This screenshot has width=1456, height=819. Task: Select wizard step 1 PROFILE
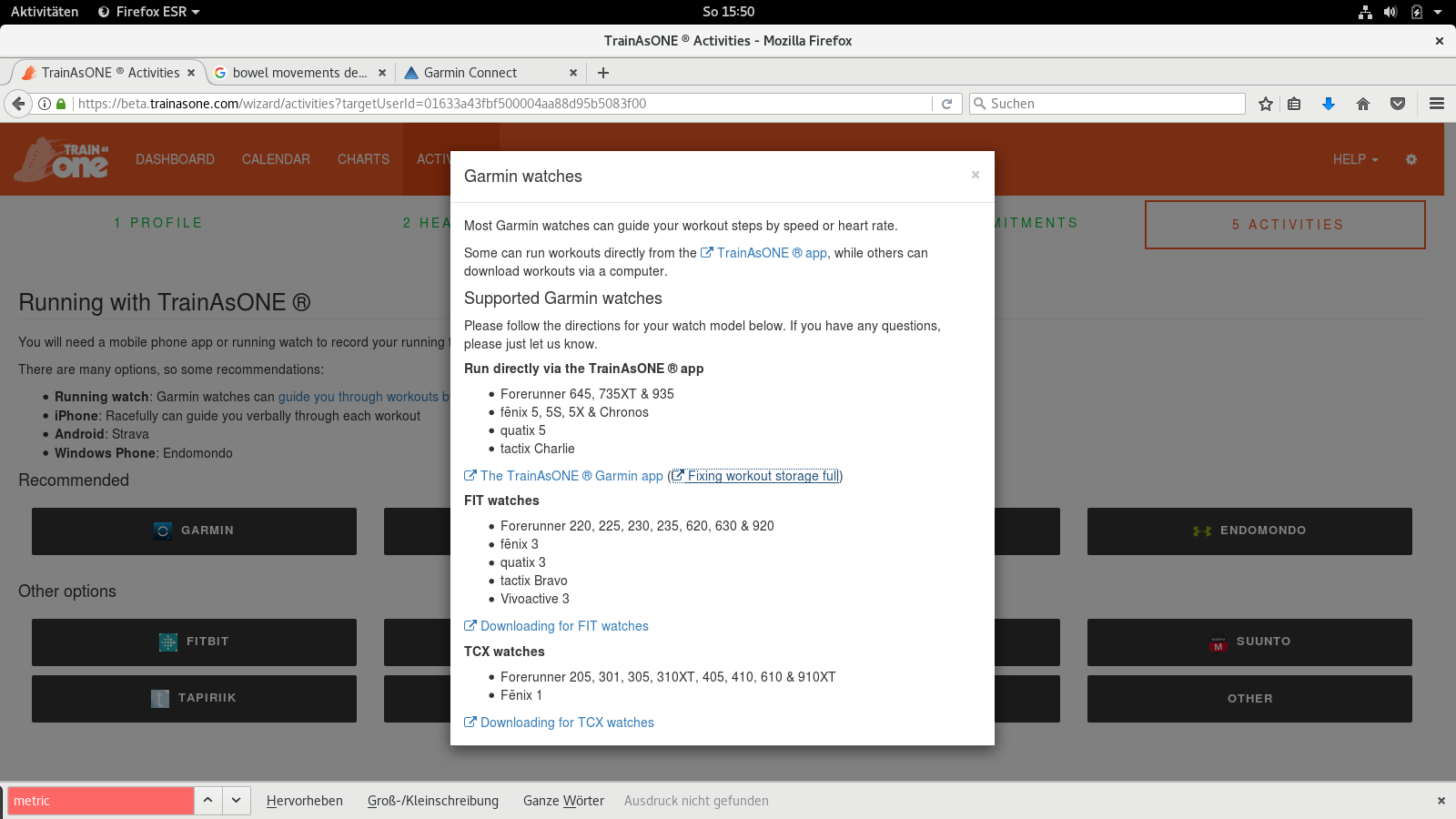point(158,223)
